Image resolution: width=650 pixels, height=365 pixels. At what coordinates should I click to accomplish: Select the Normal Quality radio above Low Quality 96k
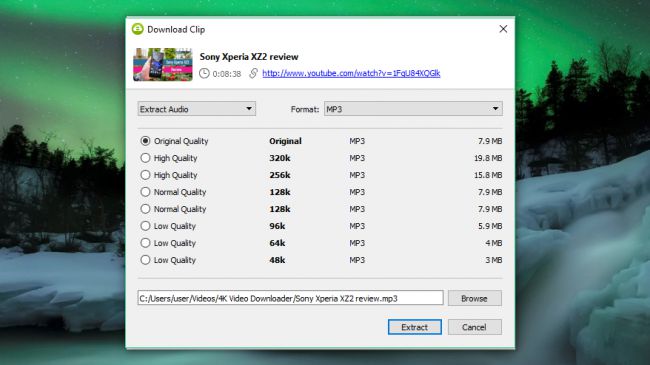tap(145, 209)
